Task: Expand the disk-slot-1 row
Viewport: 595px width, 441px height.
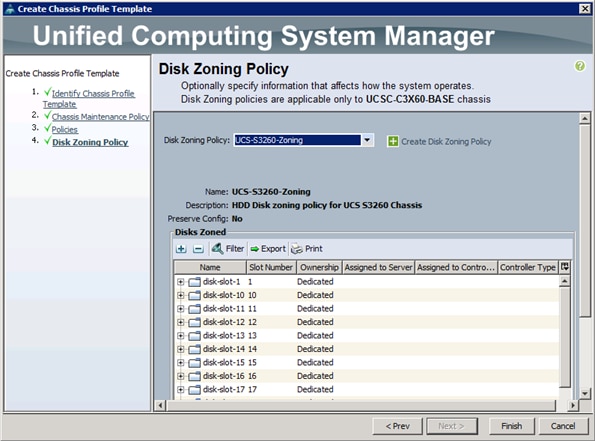Action: click(x=181, y=282)
